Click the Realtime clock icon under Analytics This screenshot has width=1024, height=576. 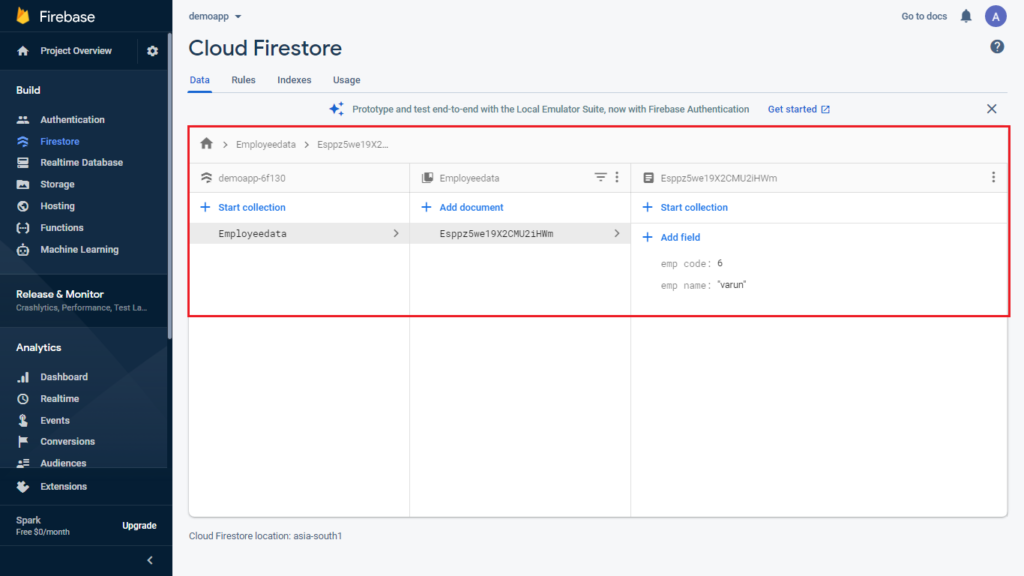point(23,398)
